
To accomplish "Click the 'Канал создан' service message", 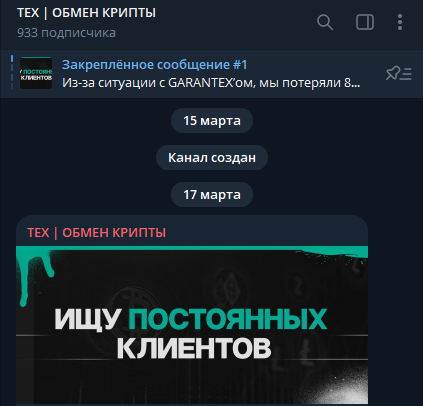I will tap(212, 157).
